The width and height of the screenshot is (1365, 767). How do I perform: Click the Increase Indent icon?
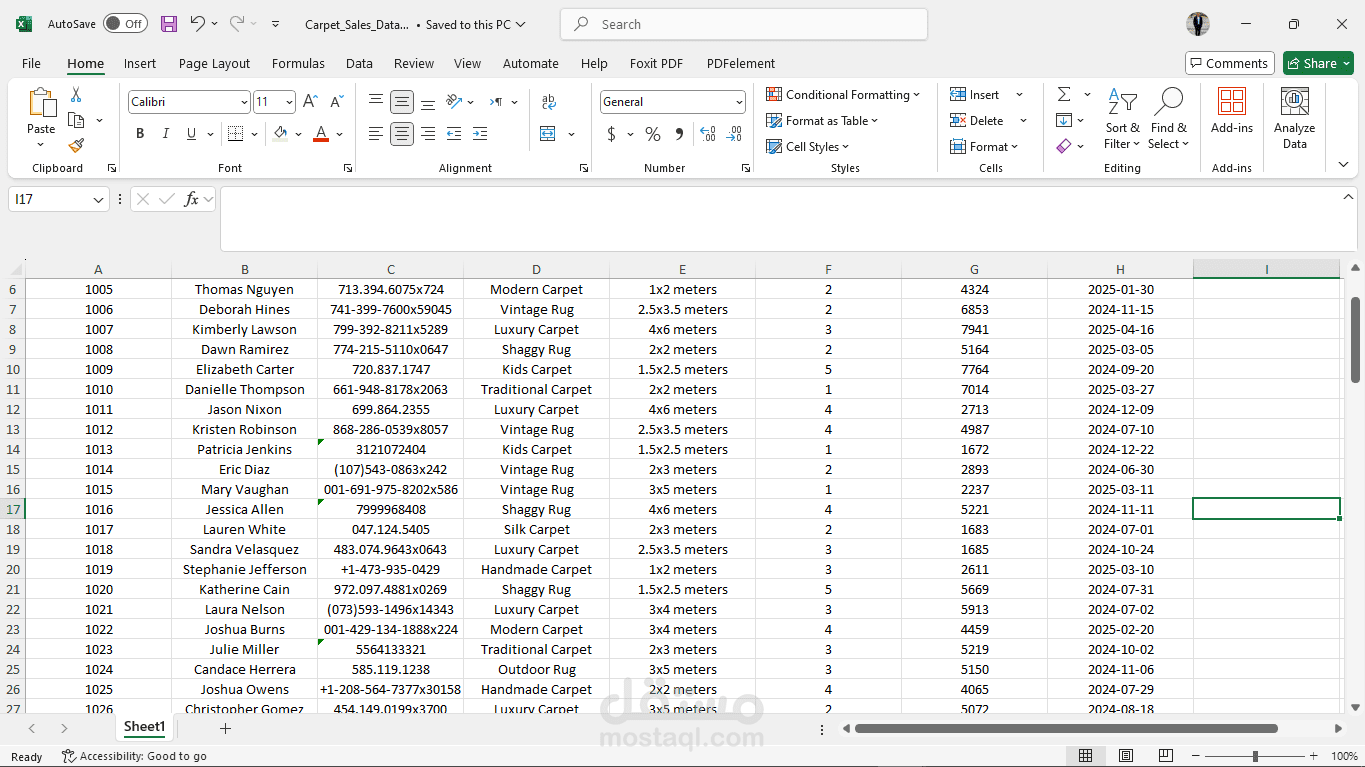click(x=480, y=134)
